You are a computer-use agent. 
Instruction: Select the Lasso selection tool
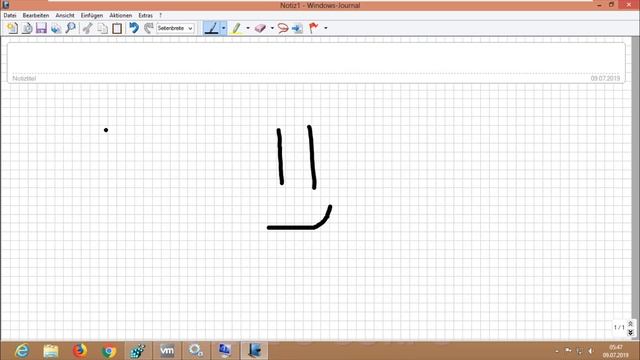[x=283, y=28]
